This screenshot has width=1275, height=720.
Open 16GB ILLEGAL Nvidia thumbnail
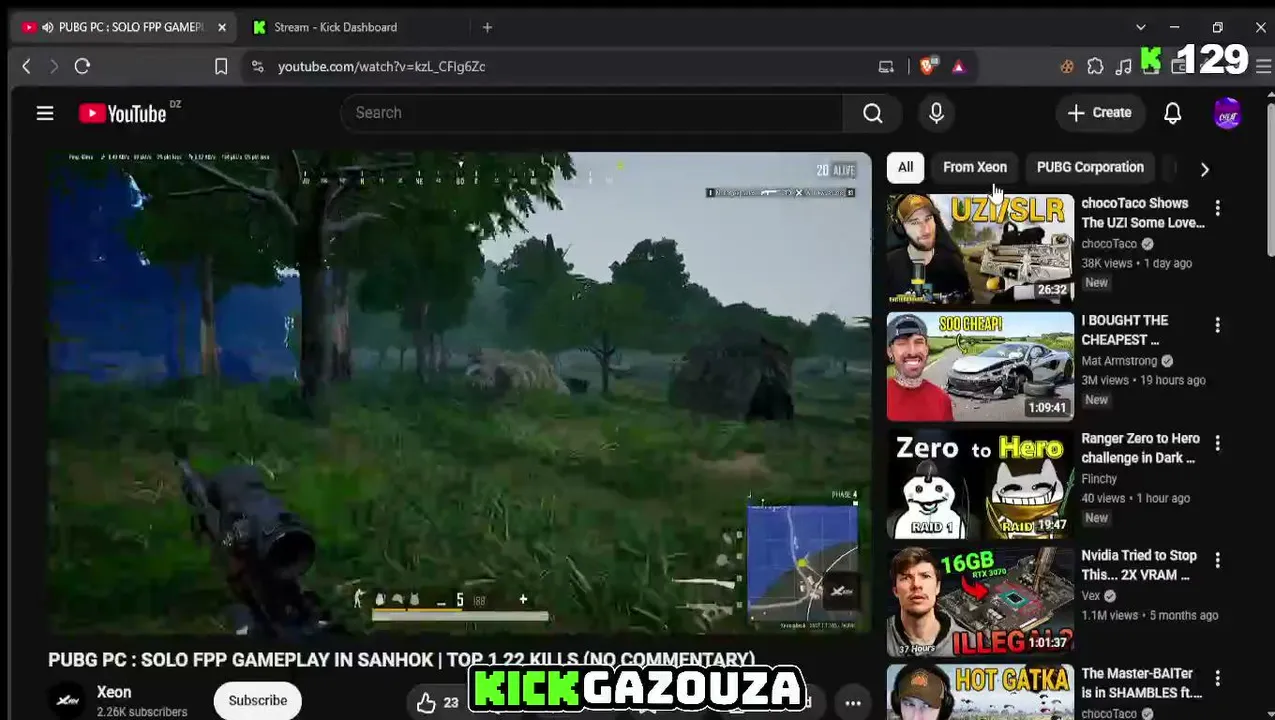[x=980, y=601]
